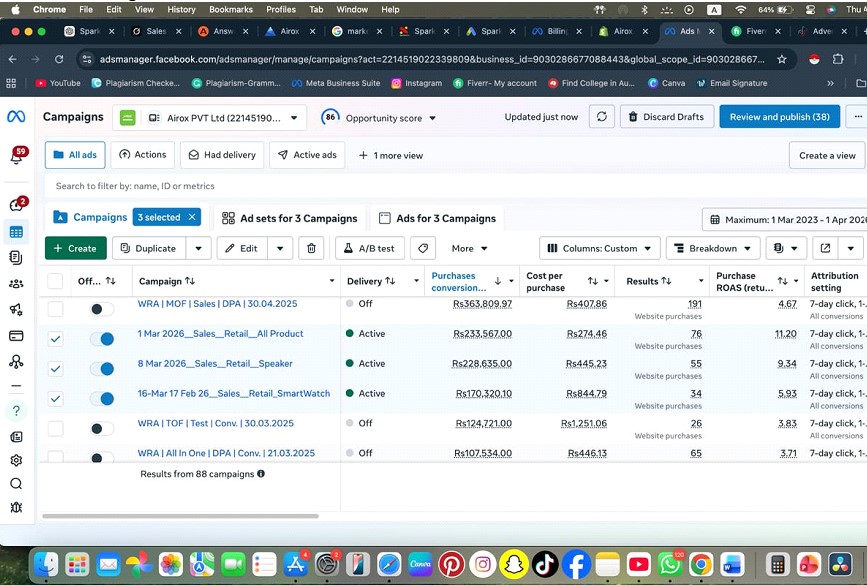Turn on WRA MOF Sales DPA campaign toggle

click(x=102, y=309)
